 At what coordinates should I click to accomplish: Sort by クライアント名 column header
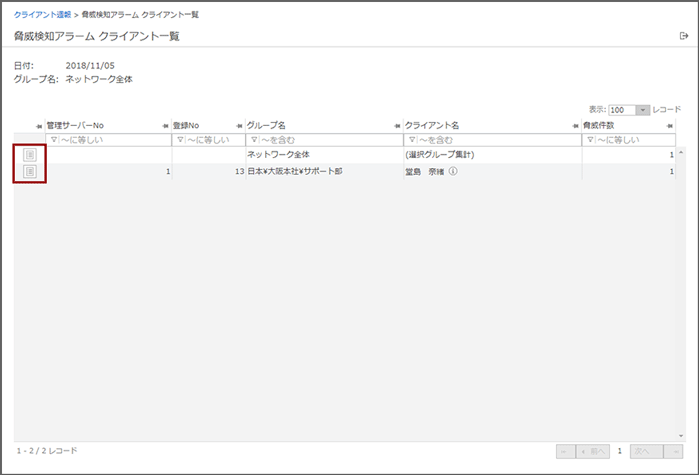(432, 126)
